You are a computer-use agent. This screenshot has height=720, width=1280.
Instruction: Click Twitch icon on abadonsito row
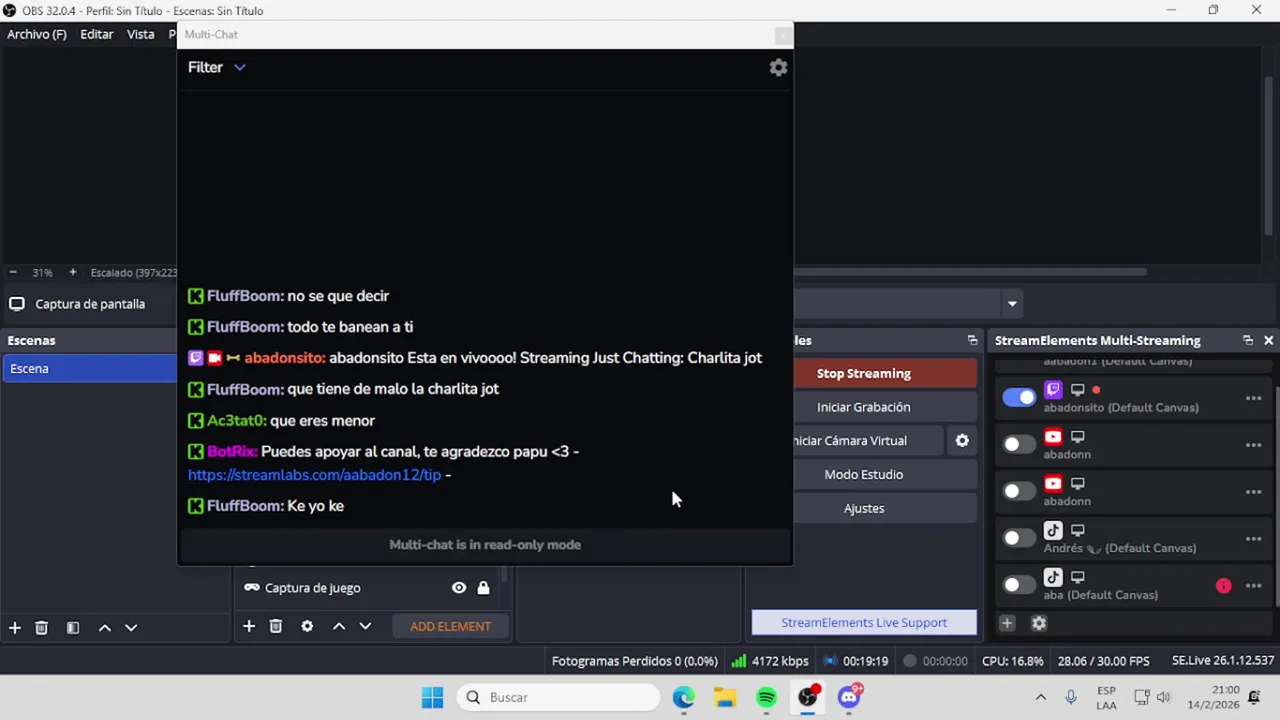pos(1053,389)
